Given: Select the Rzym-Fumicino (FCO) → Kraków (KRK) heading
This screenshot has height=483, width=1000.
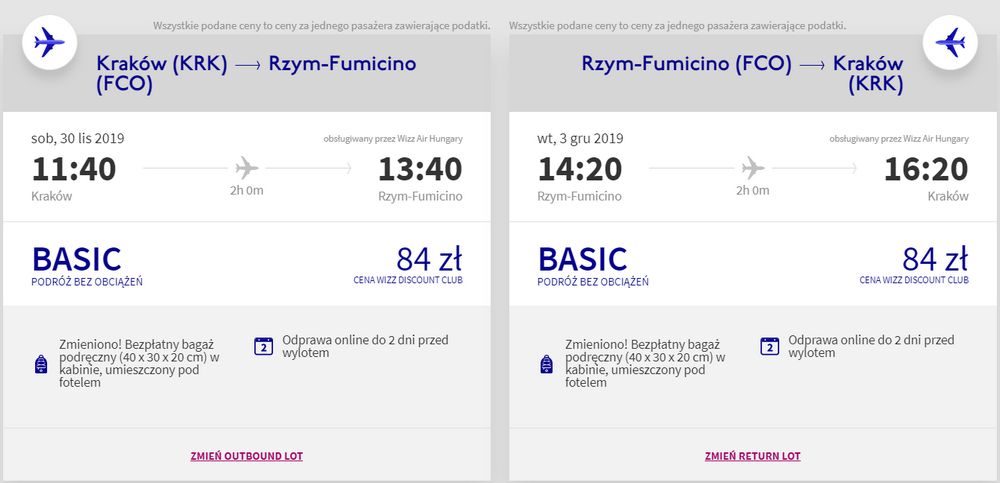Looking at the screenshot, I should coord(742,73).
